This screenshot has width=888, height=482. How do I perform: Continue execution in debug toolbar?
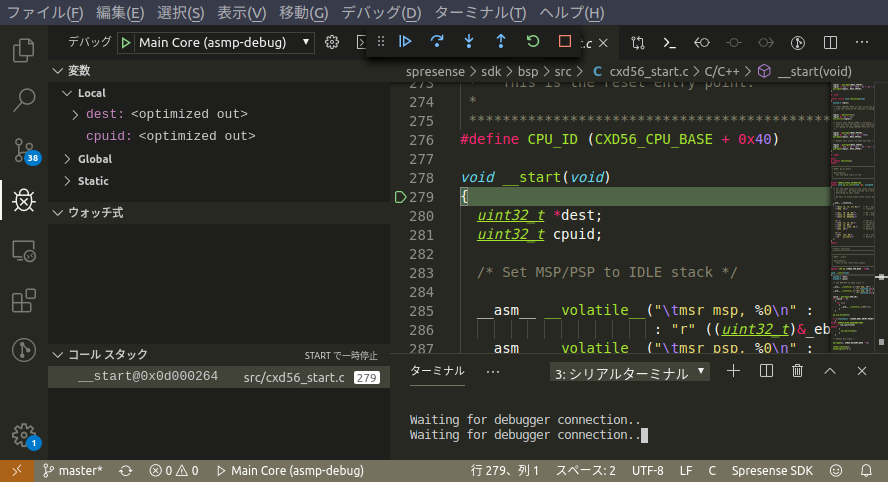405,41
